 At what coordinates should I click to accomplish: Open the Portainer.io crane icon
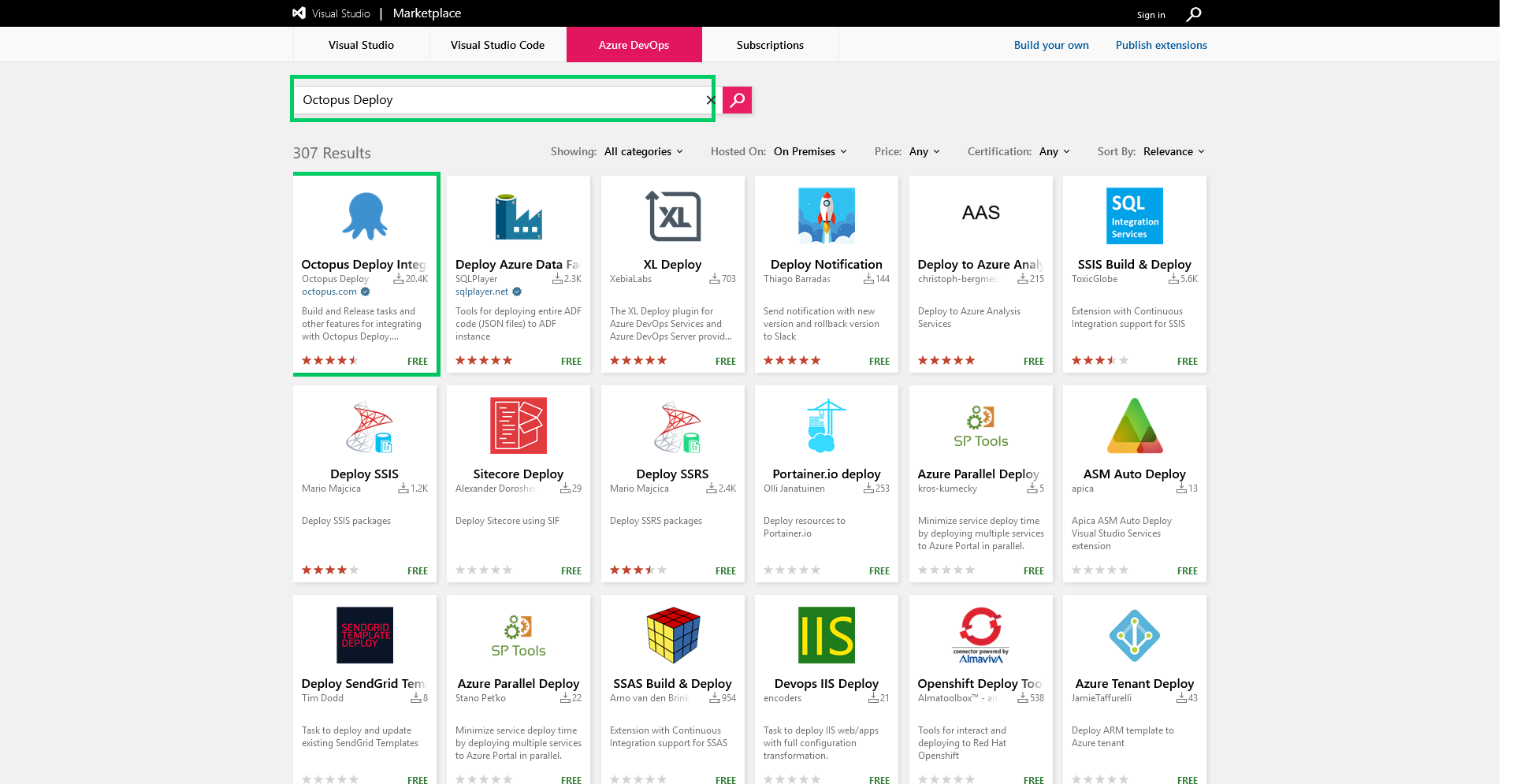coord(825,425)
